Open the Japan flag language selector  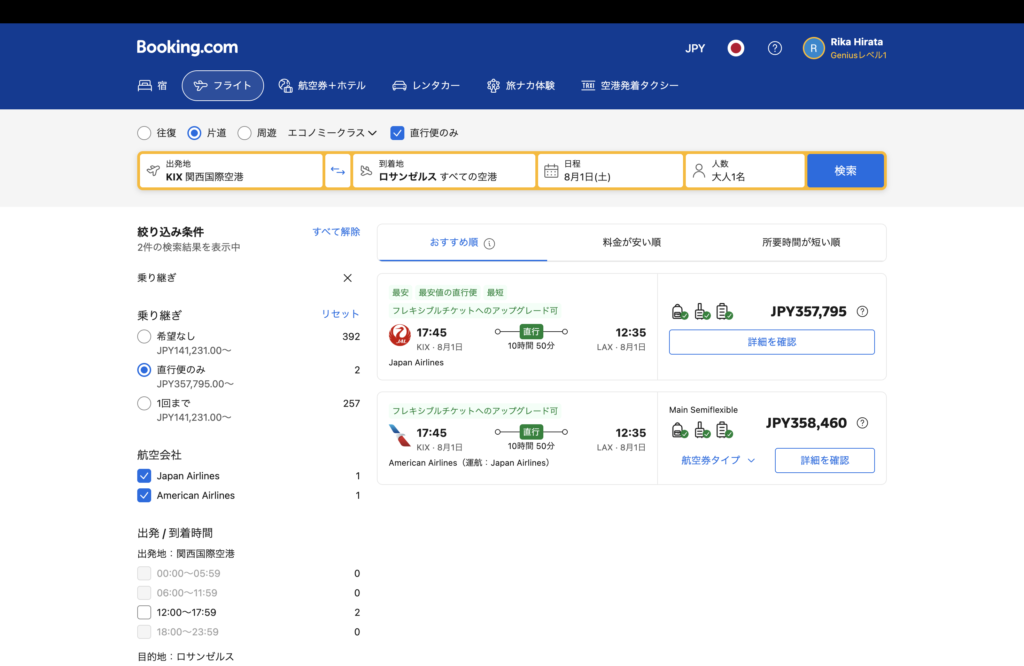point(736,48)
